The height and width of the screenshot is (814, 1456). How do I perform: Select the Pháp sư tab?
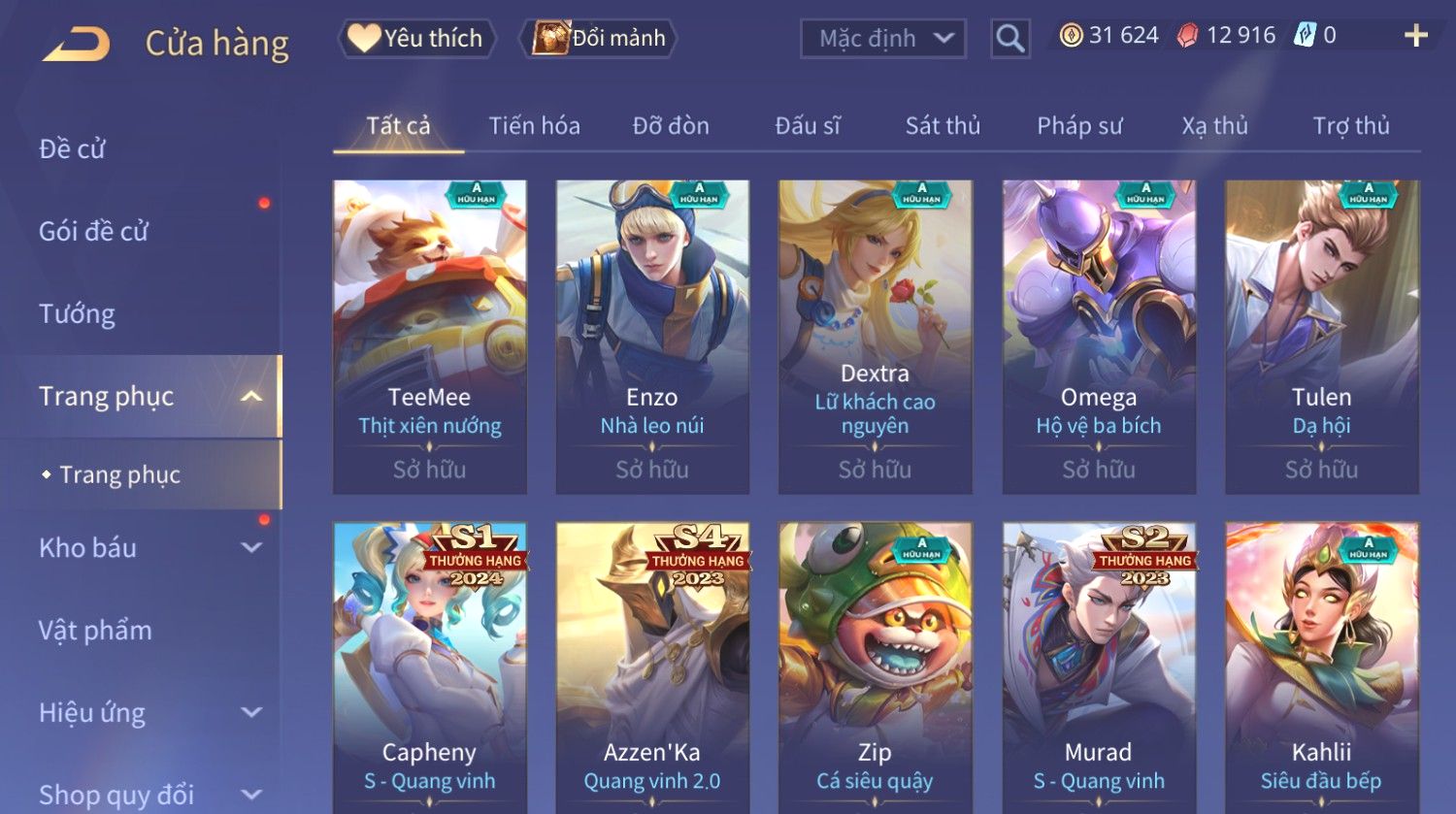[x=1079, y=126]
